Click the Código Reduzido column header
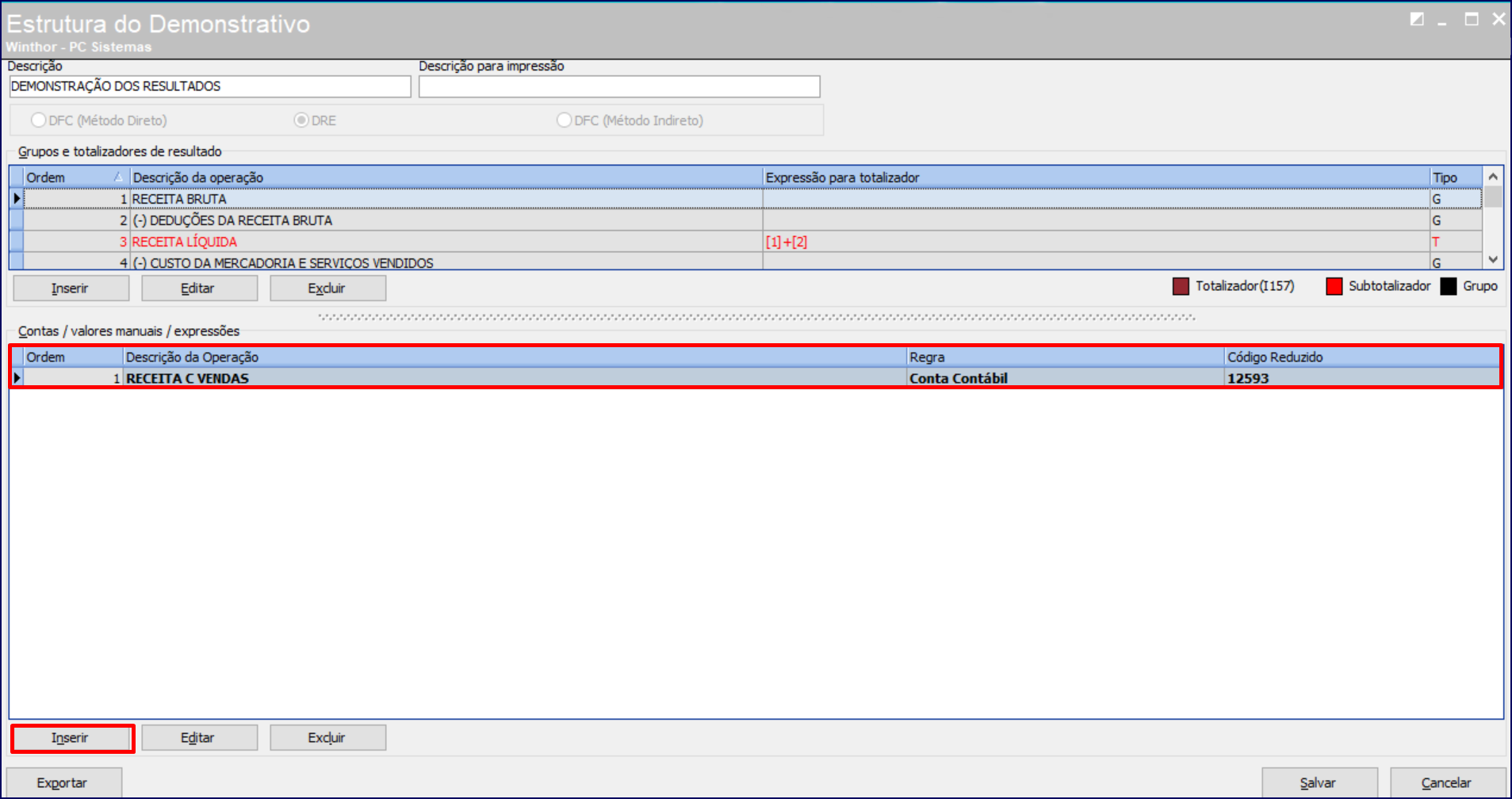1512x799 pixels. point(1362,357)
